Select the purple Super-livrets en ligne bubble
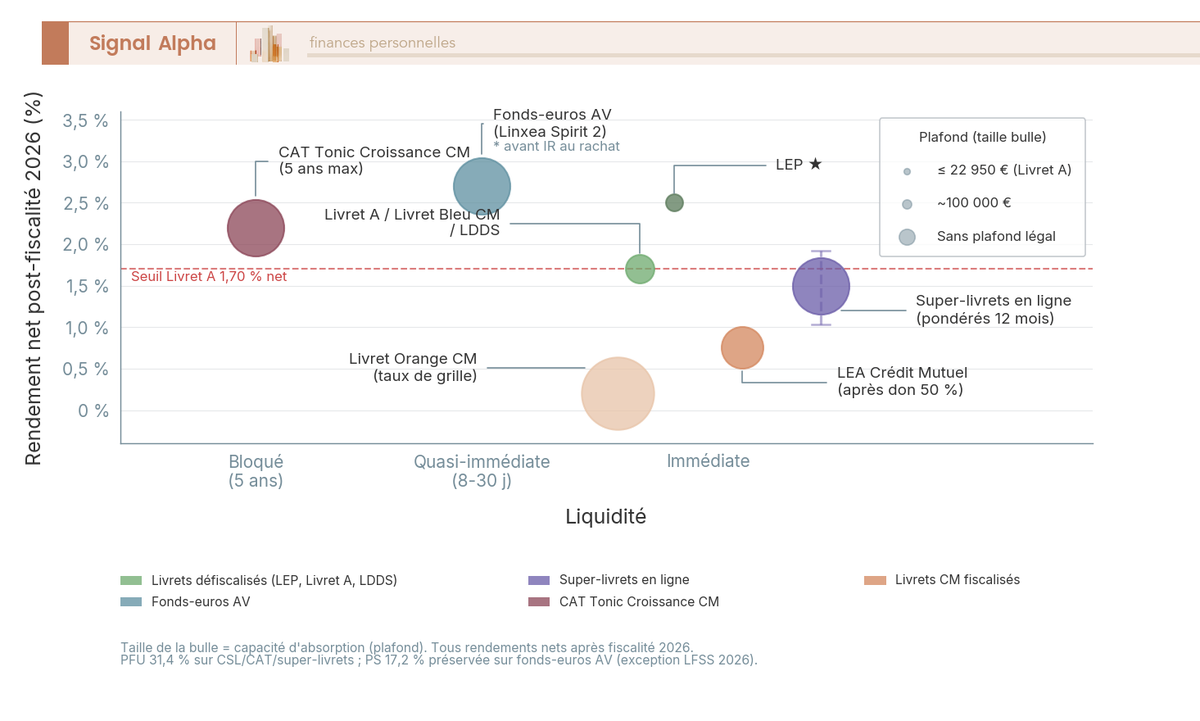The image size is (1200, 721). tap(821, 286)
